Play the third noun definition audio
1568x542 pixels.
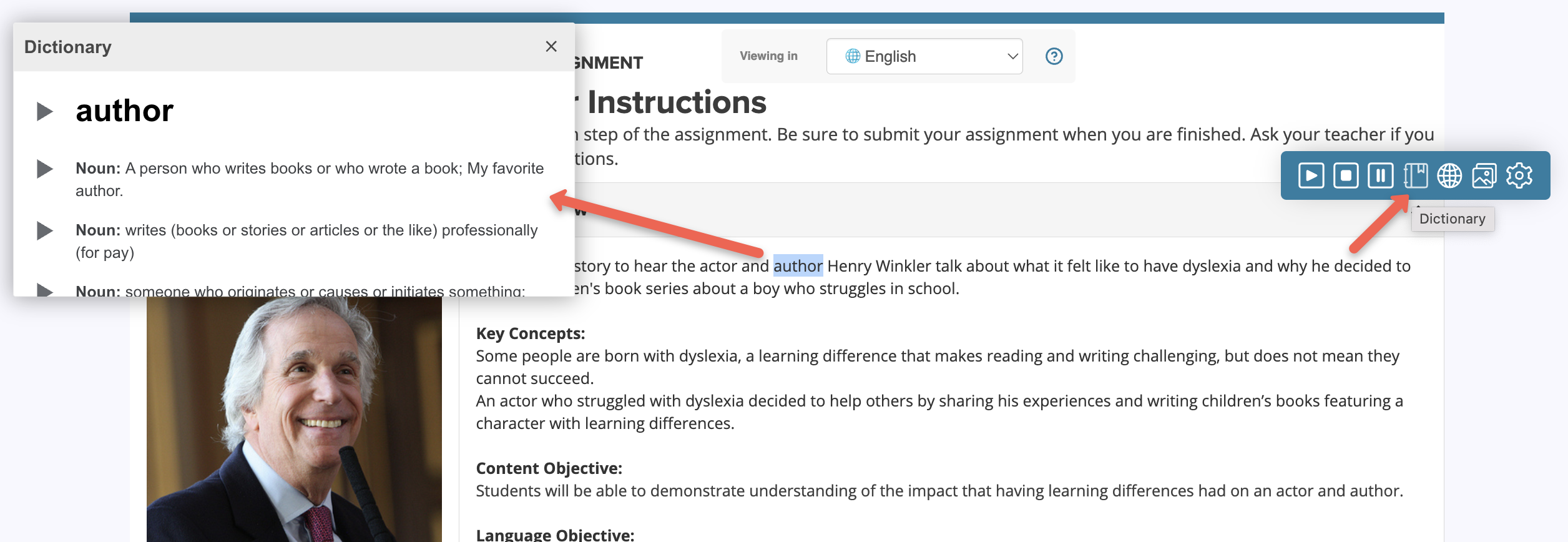coord(44,290)
